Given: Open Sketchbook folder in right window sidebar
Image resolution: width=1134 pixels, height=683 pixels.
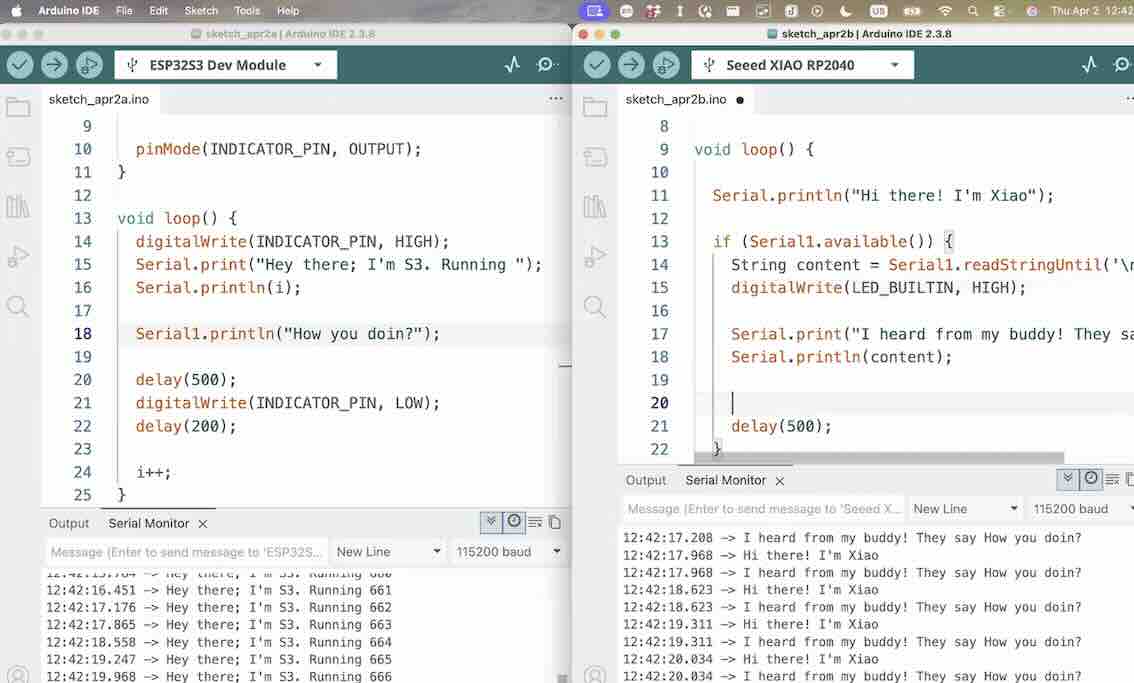Looking at the screenshot, I should coord(595,108).
